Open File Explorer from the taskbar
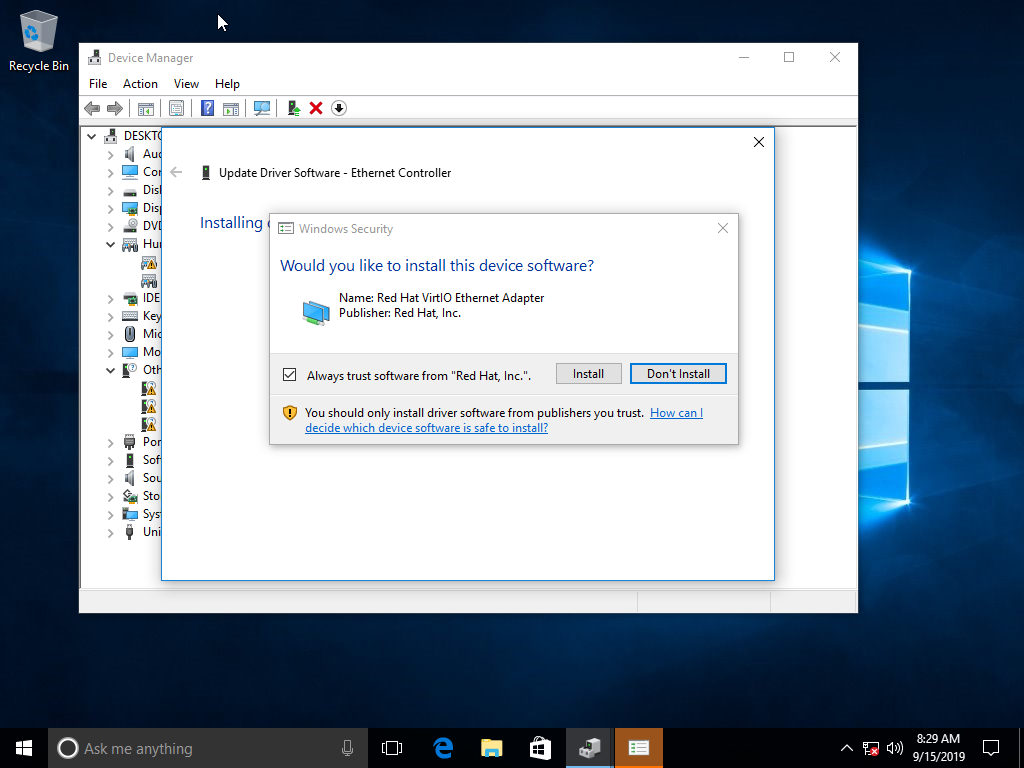Image resolution: width=1024 pixels, height=768 pixels. (491, 748)
